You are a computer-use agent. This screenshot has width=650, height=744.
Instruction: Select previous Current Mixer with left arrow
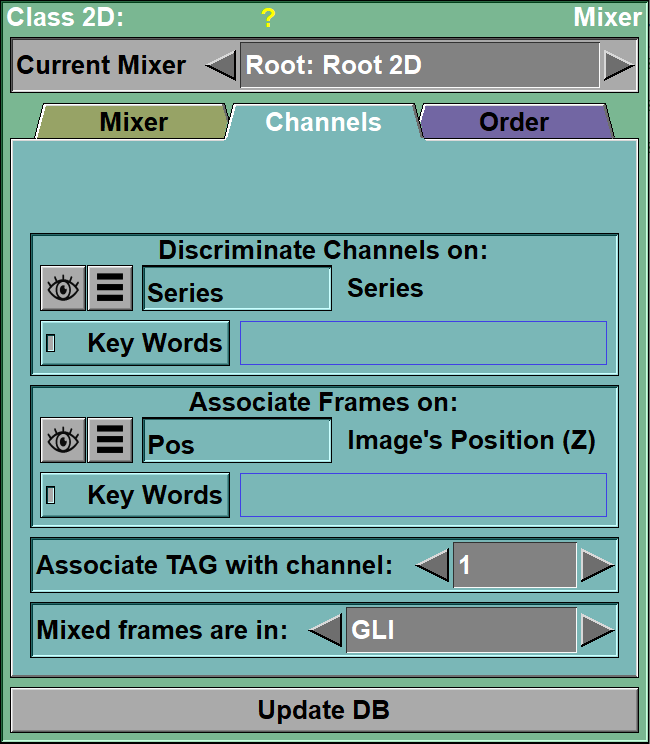click(x=222, y=67)
